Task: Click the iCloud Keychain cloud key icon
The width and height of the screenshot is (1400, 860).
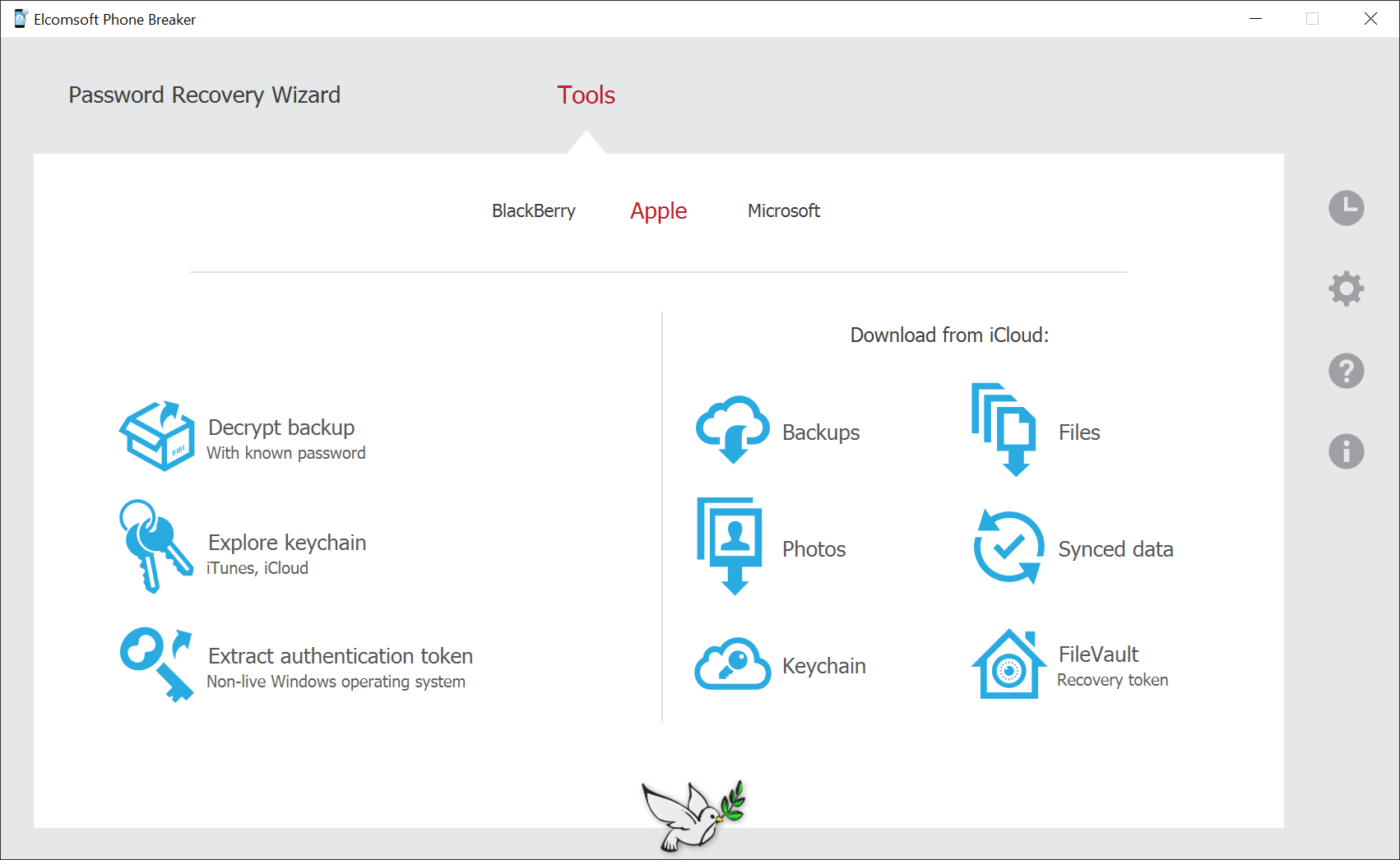Action: click(x=733, y=663)
